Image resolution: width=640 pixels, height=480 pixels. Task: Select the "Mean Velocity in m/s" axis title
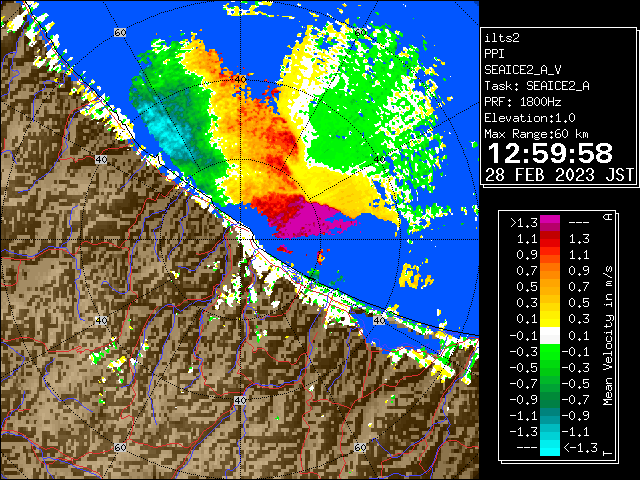coord(608,336)
